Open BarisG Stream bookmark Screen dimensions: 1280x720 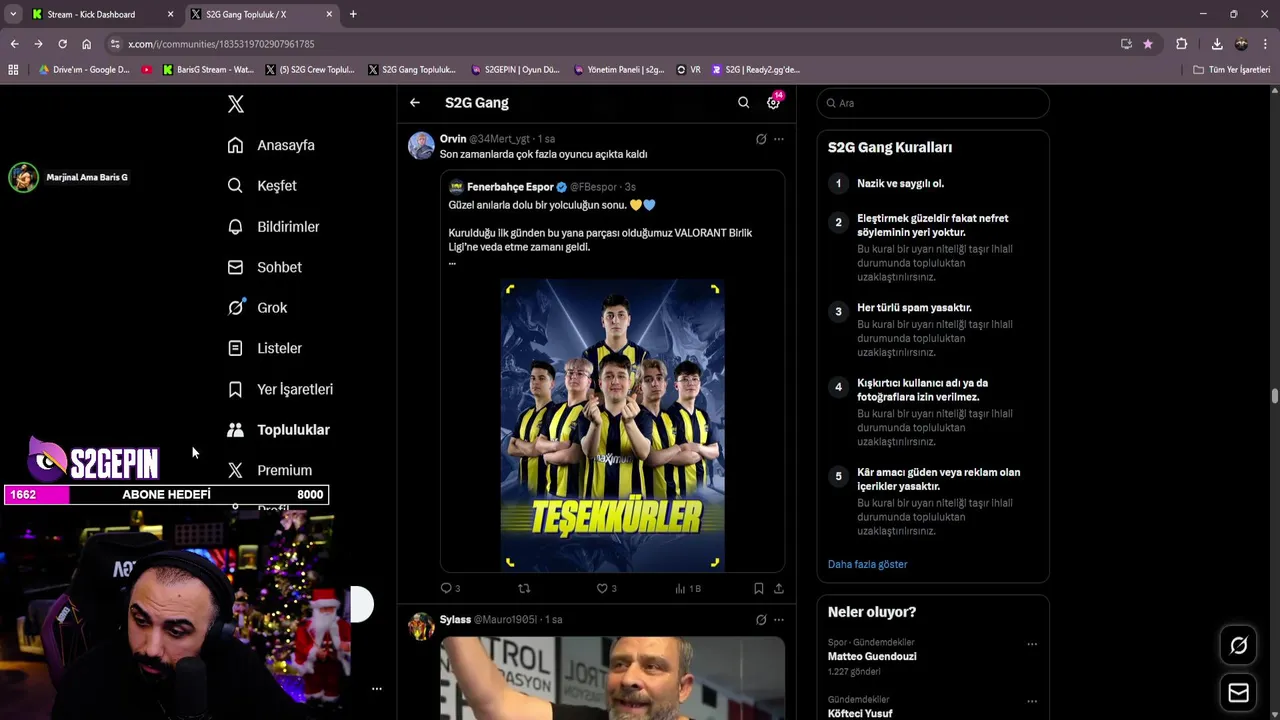[208, 70]
